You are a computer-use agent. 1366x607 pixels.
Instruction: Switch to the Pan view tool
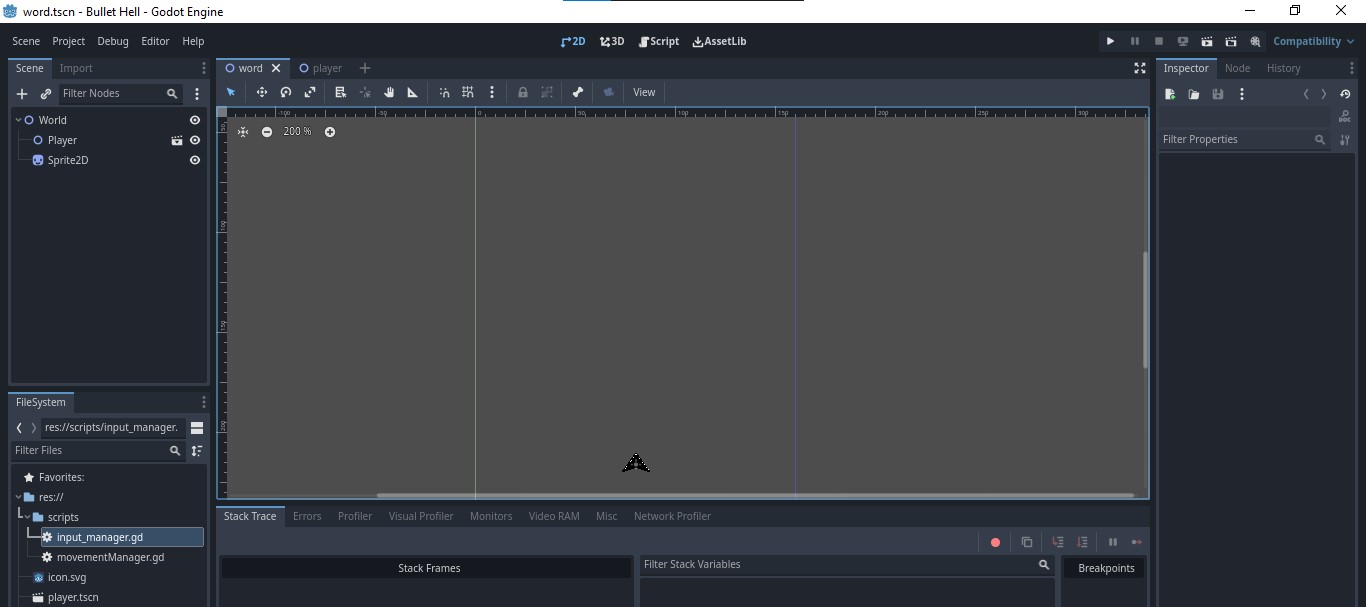pyautogui.click(x=389, y=92)
